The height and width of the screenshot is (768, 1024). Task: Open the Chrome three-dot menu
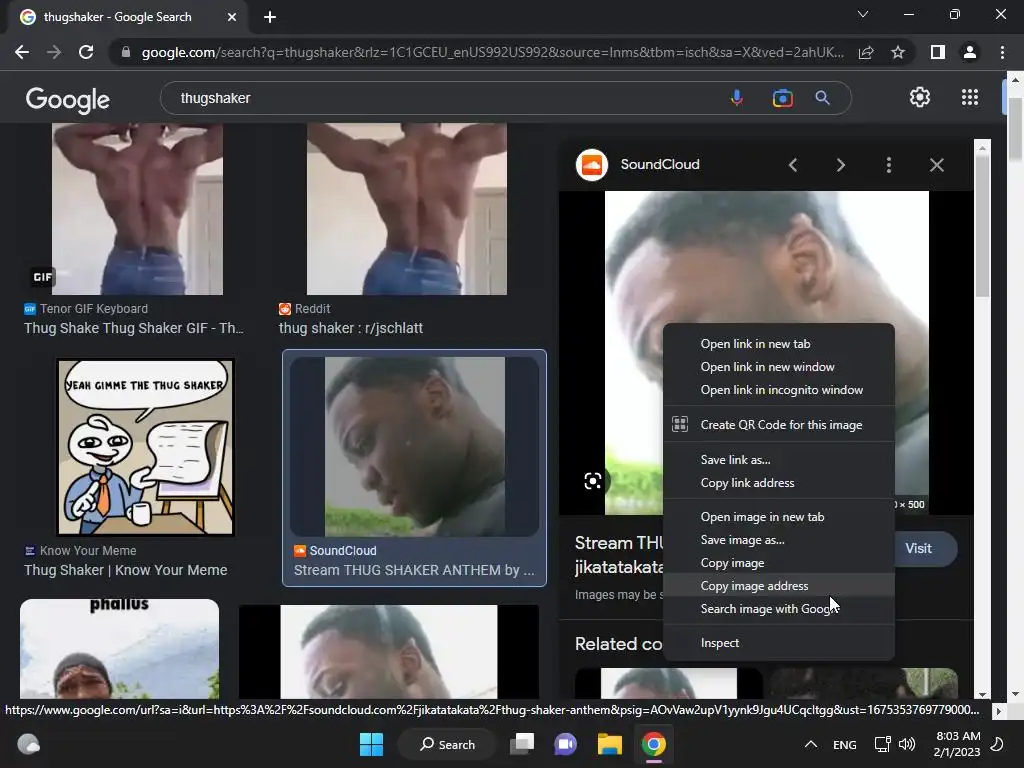point(1002,52)
